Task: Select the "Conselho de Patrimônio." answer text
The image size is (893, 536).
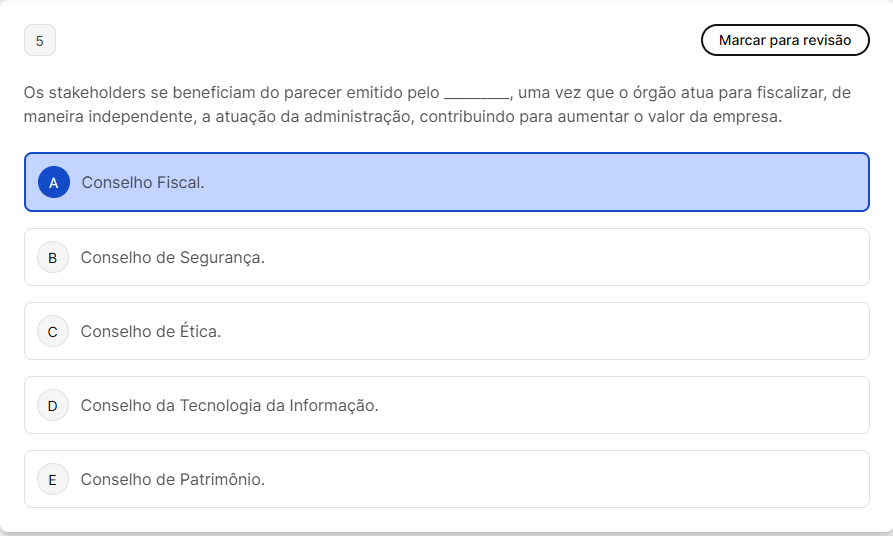Action: click(x=172, y=479)
